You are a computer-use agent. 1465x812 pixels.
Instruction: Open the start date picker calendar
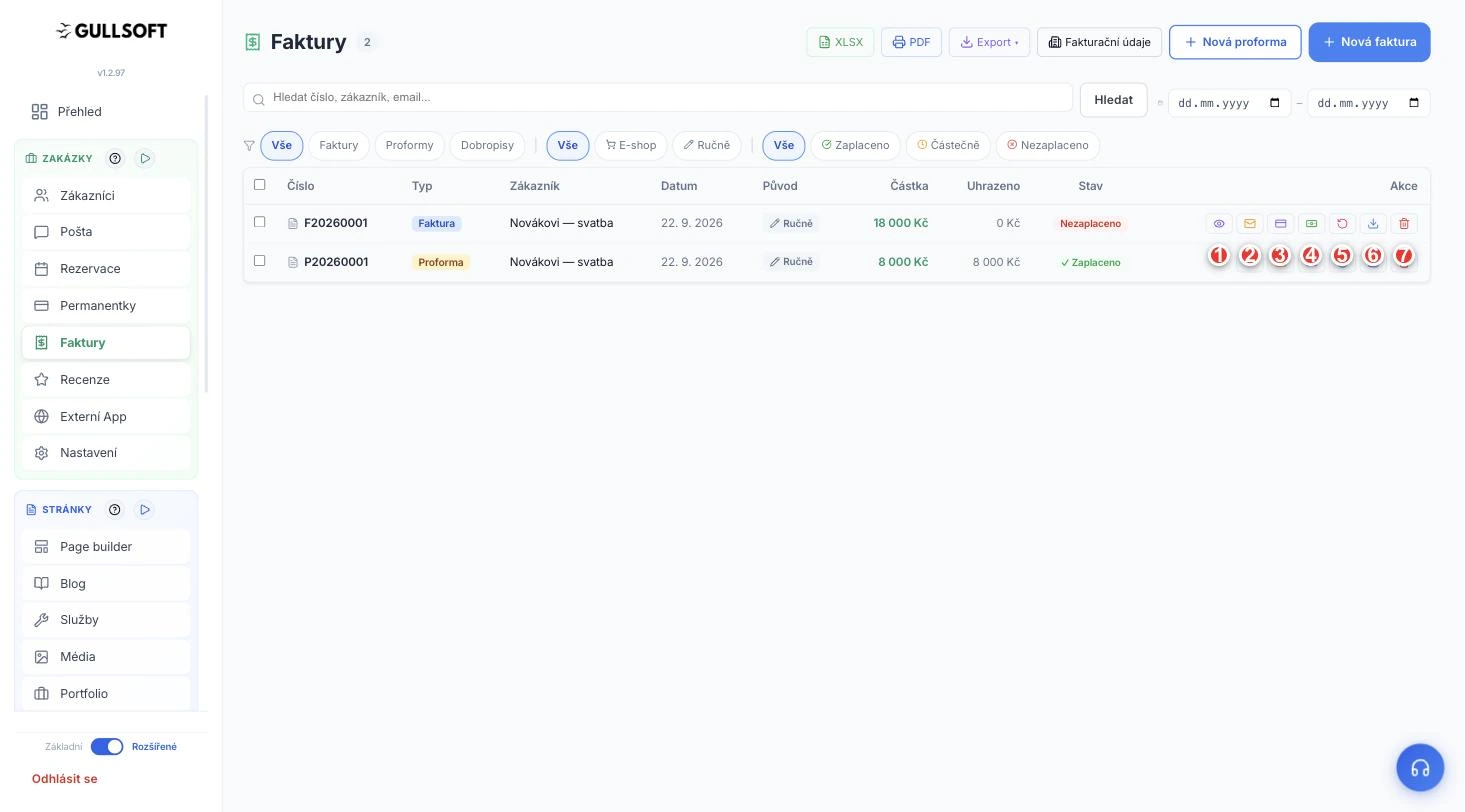1274,103
